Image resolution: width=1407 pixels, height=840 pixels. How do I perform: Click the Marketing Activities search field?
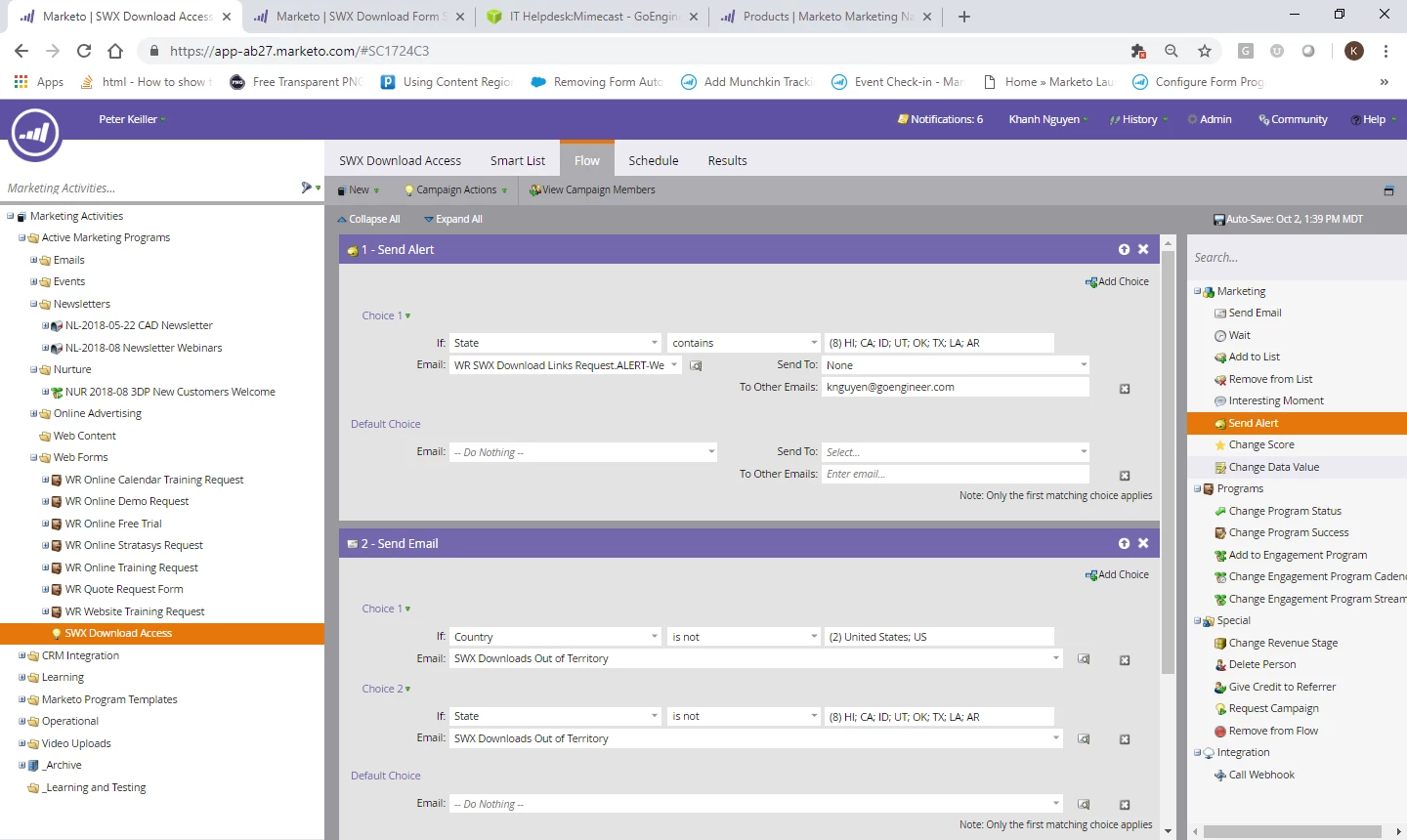coord(151,188)
